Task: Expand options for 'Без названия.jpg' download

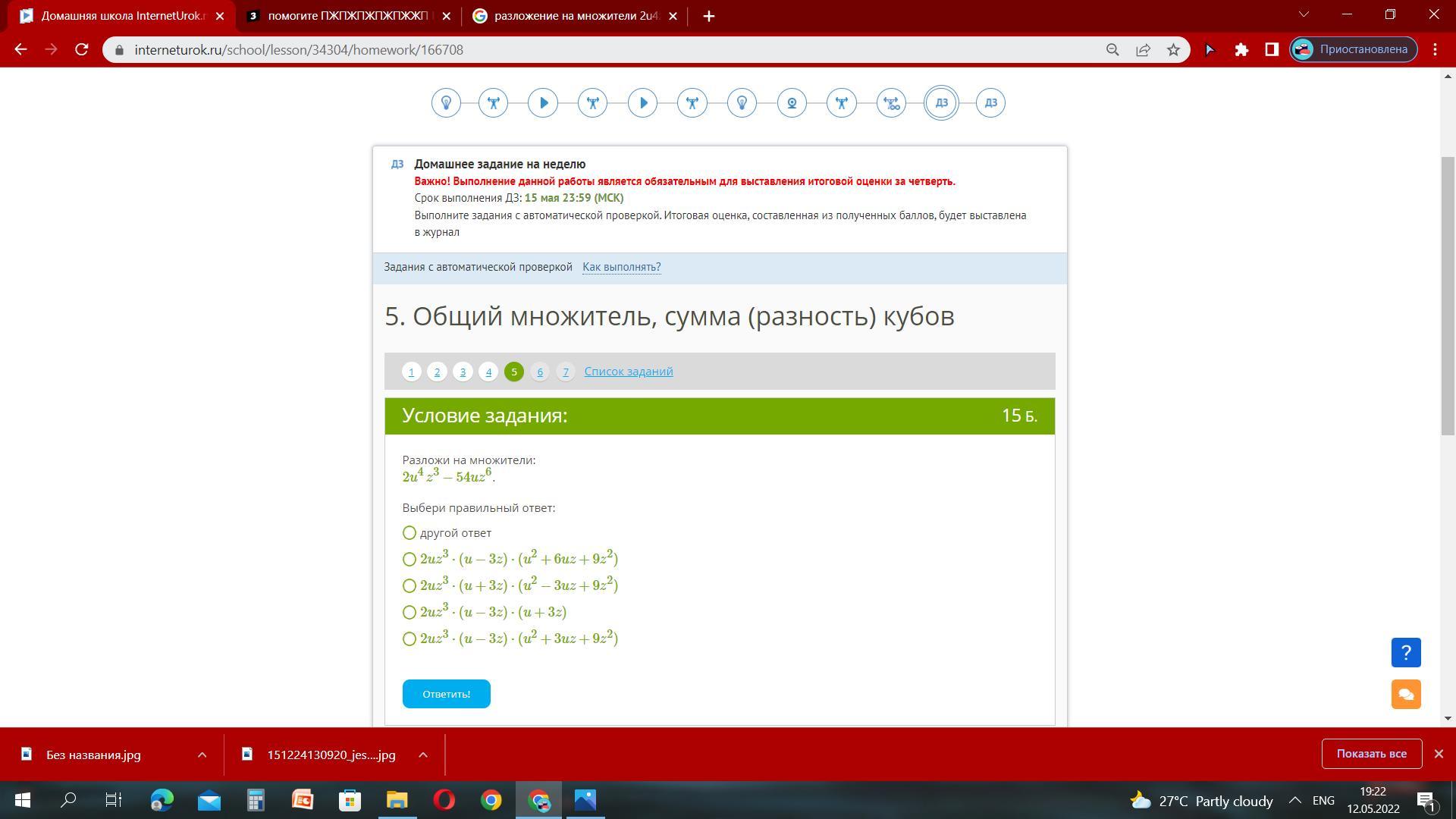Action: (202, 755)
